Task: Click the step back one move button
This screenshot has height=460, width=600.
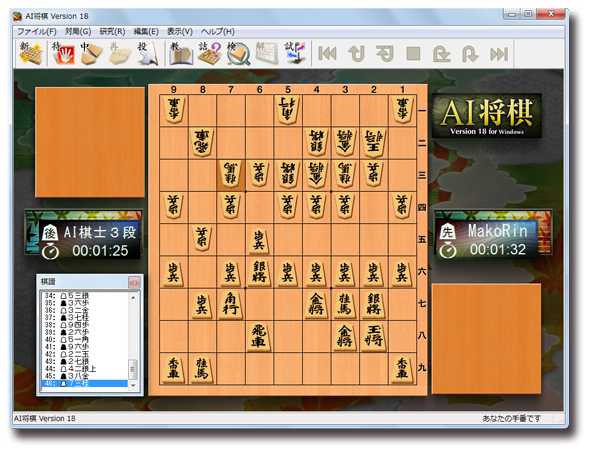Action: [385, 54]
